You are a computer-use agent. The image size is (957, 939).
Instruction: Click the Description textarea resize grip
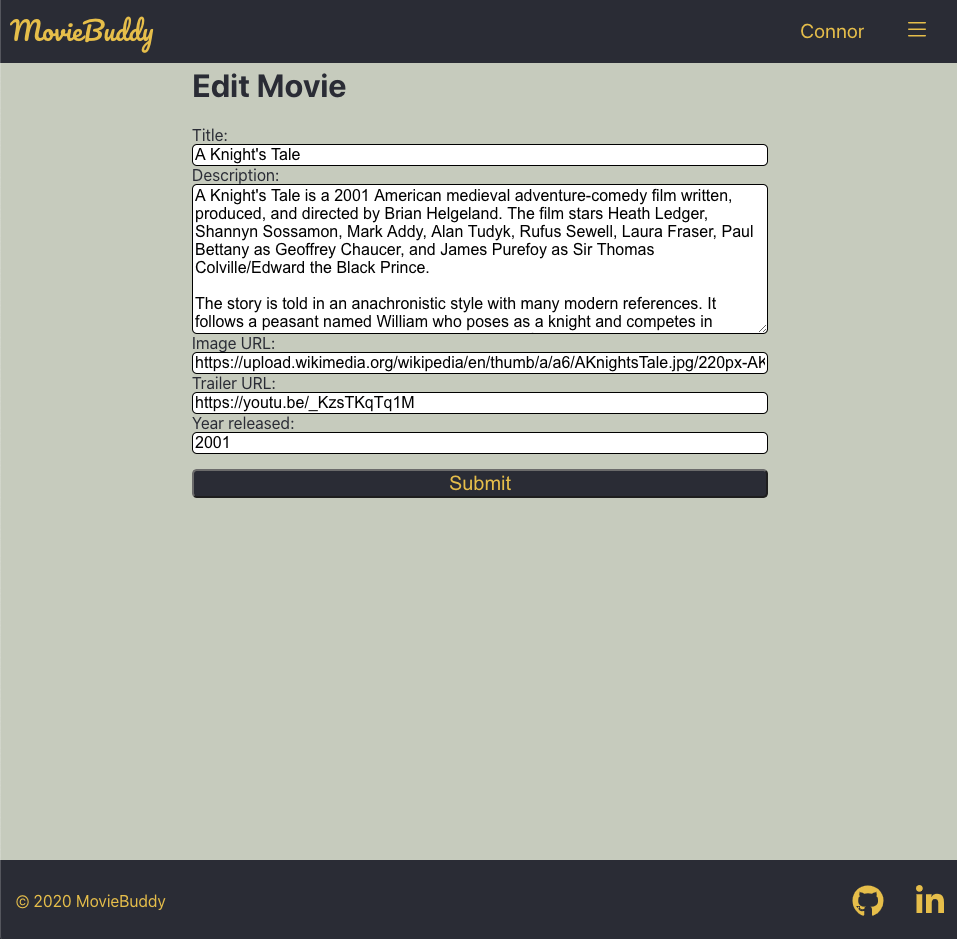pyautogui.click(x=763, y=328)
